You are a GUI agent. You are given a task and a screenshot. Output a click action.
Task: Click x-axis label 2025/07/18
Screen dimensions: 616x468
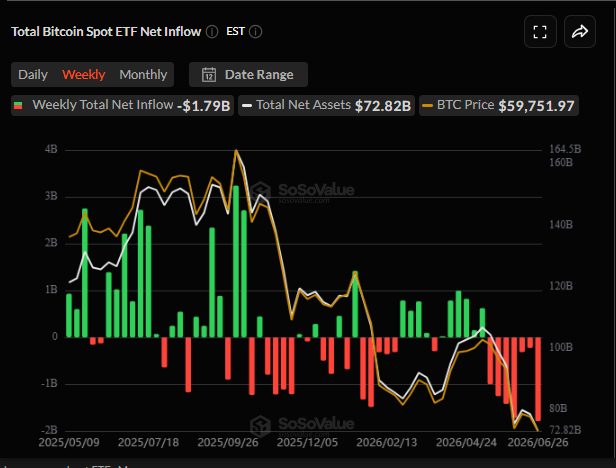point(148,442)
